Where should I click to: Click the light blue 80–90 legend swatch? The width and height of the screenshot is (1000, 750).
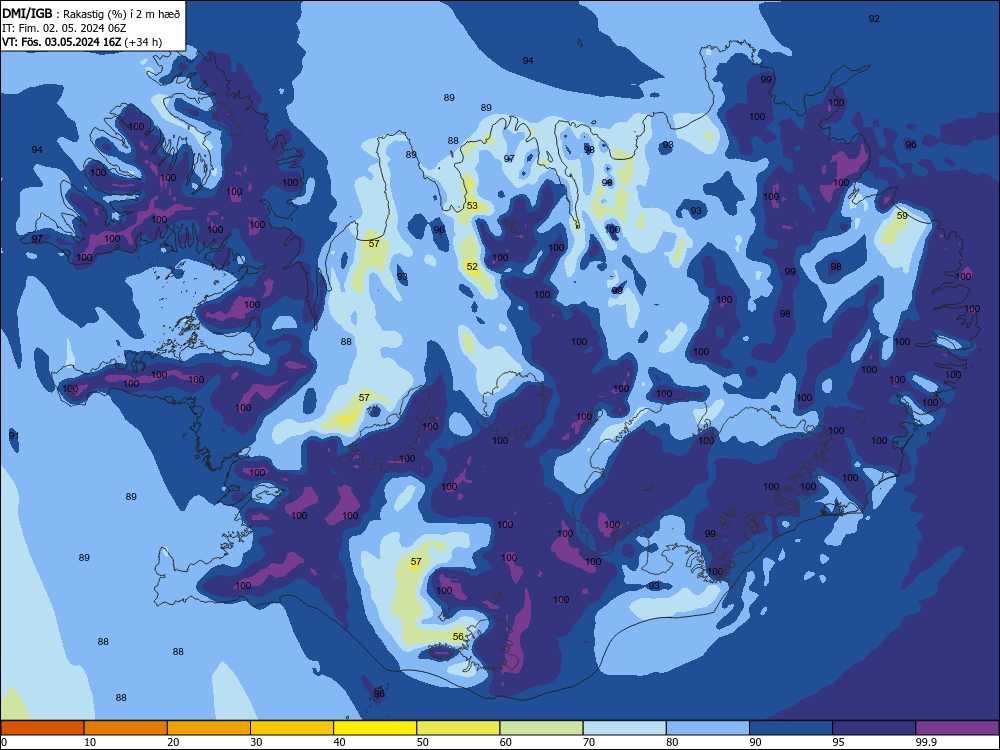pos(708,728)
